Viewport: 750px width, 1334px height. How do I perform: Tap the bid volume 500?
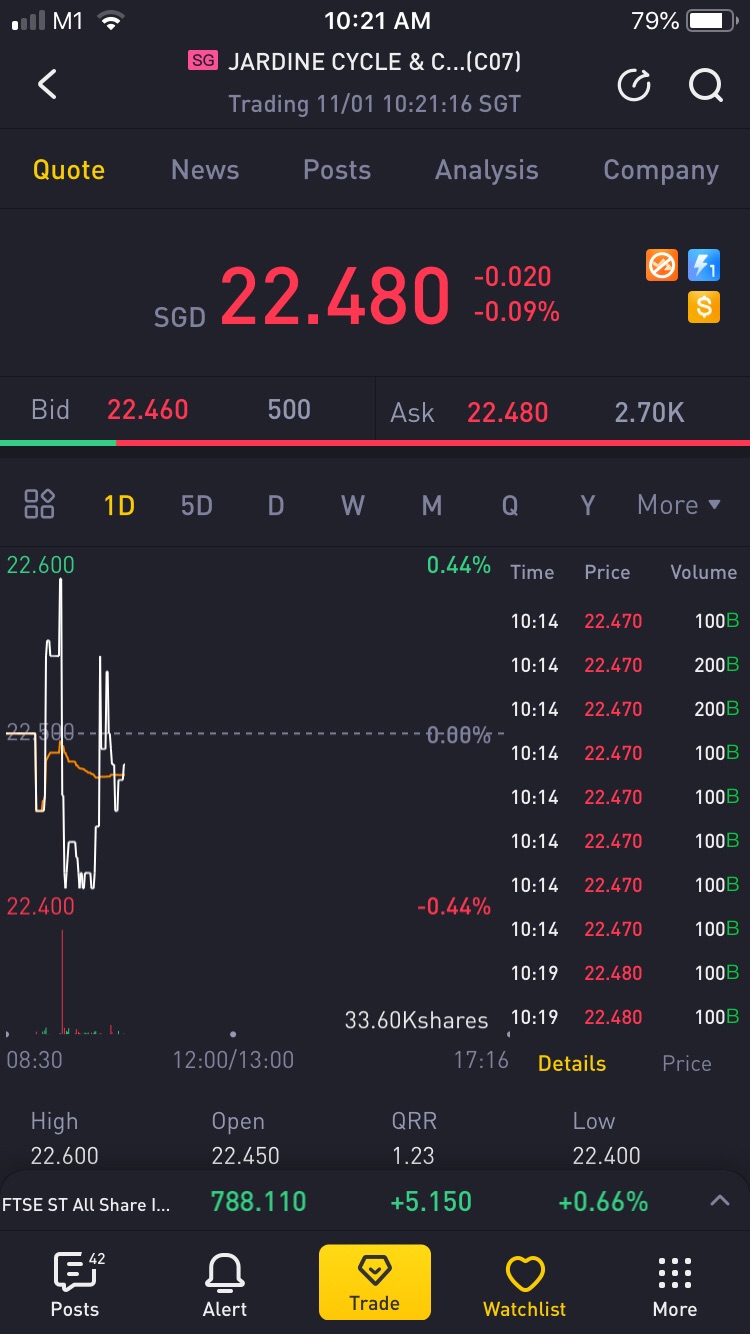coord(289,410)
